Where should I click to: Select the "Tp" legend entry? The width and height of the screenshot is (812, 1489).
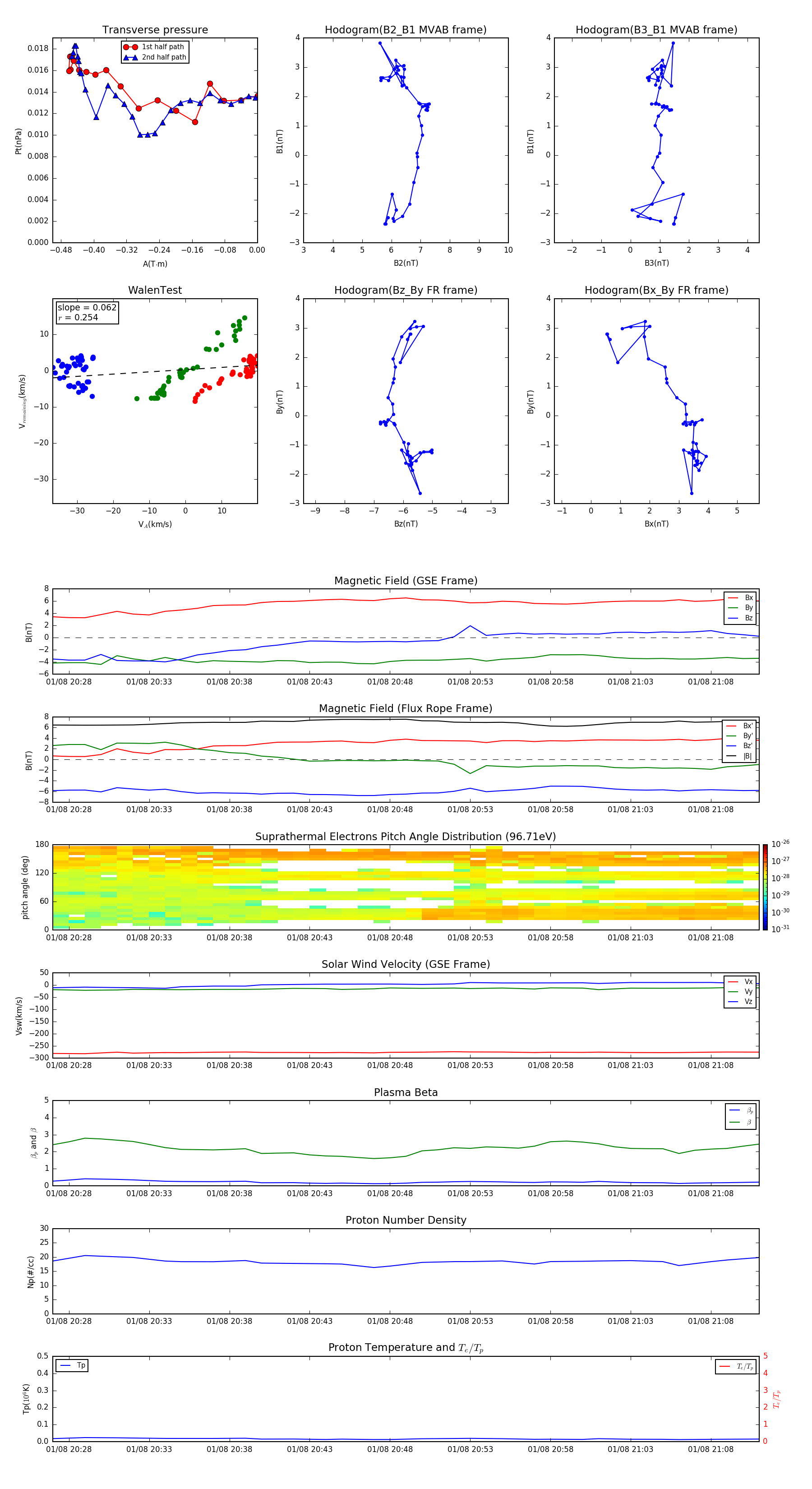pyautogui.click(x=72, y=1365)
